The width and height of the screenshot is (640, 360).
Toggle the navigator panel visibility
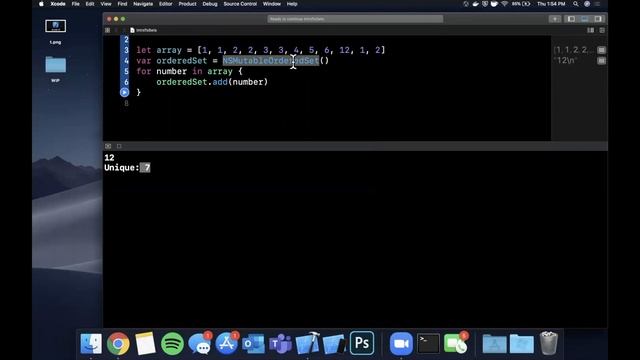[x=571, y=19]
